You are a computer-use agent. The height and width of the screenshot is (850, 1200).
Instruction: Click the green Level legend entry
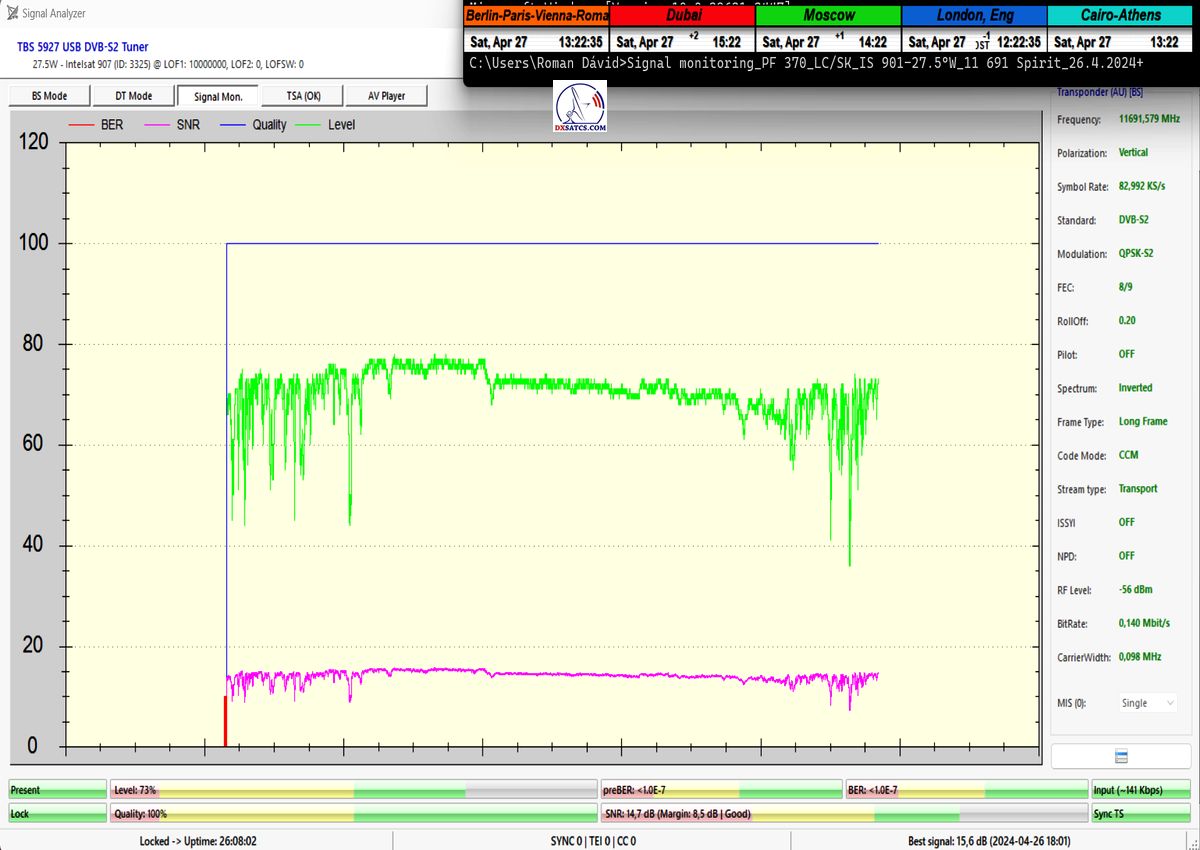tap(328, 125)
